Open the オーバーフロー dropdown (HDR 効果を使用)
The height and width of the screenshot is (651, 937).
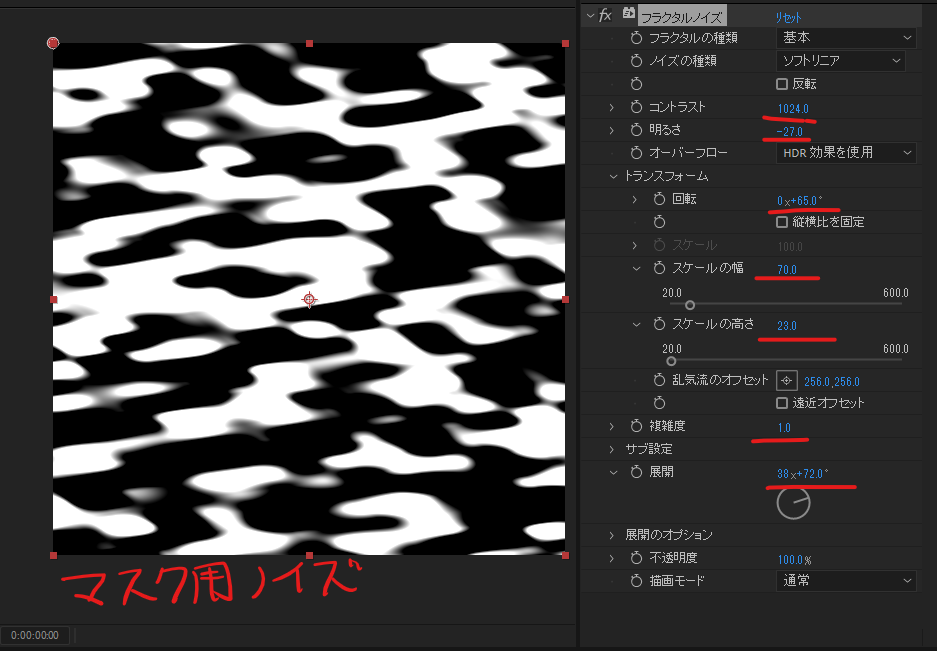tap(846, 153)
